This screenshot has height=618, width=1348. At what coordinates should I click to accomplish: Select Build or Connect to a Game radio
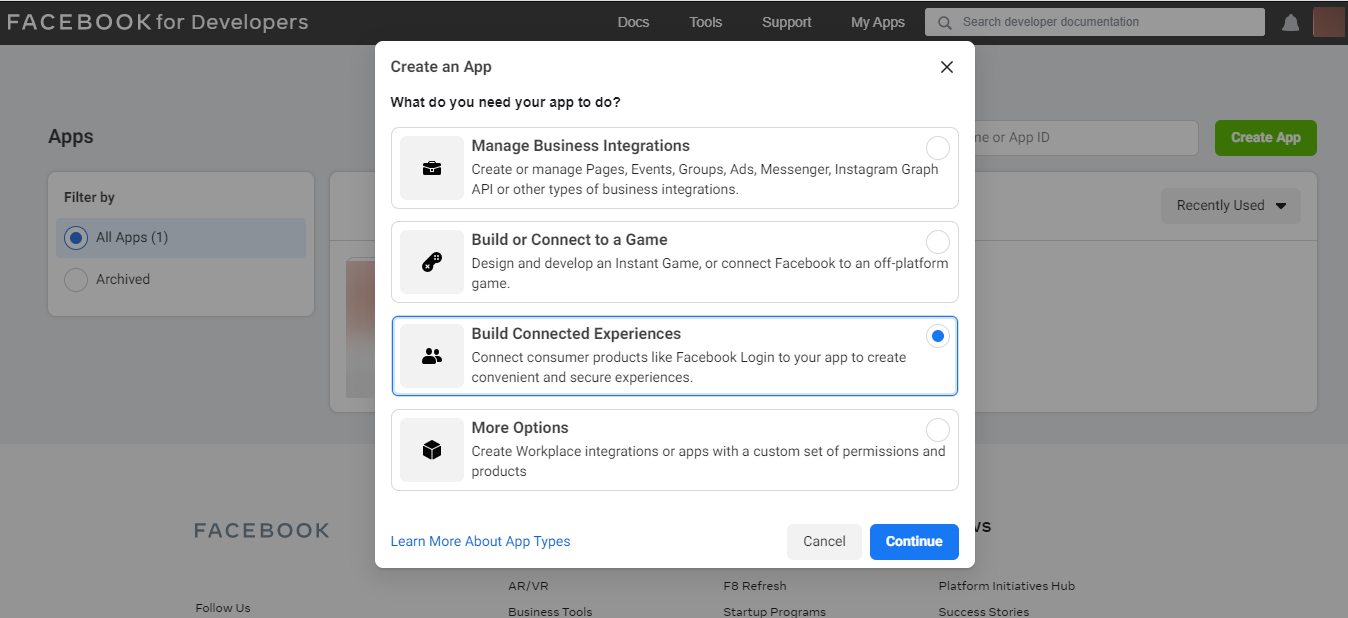click(x=938, y=242)
